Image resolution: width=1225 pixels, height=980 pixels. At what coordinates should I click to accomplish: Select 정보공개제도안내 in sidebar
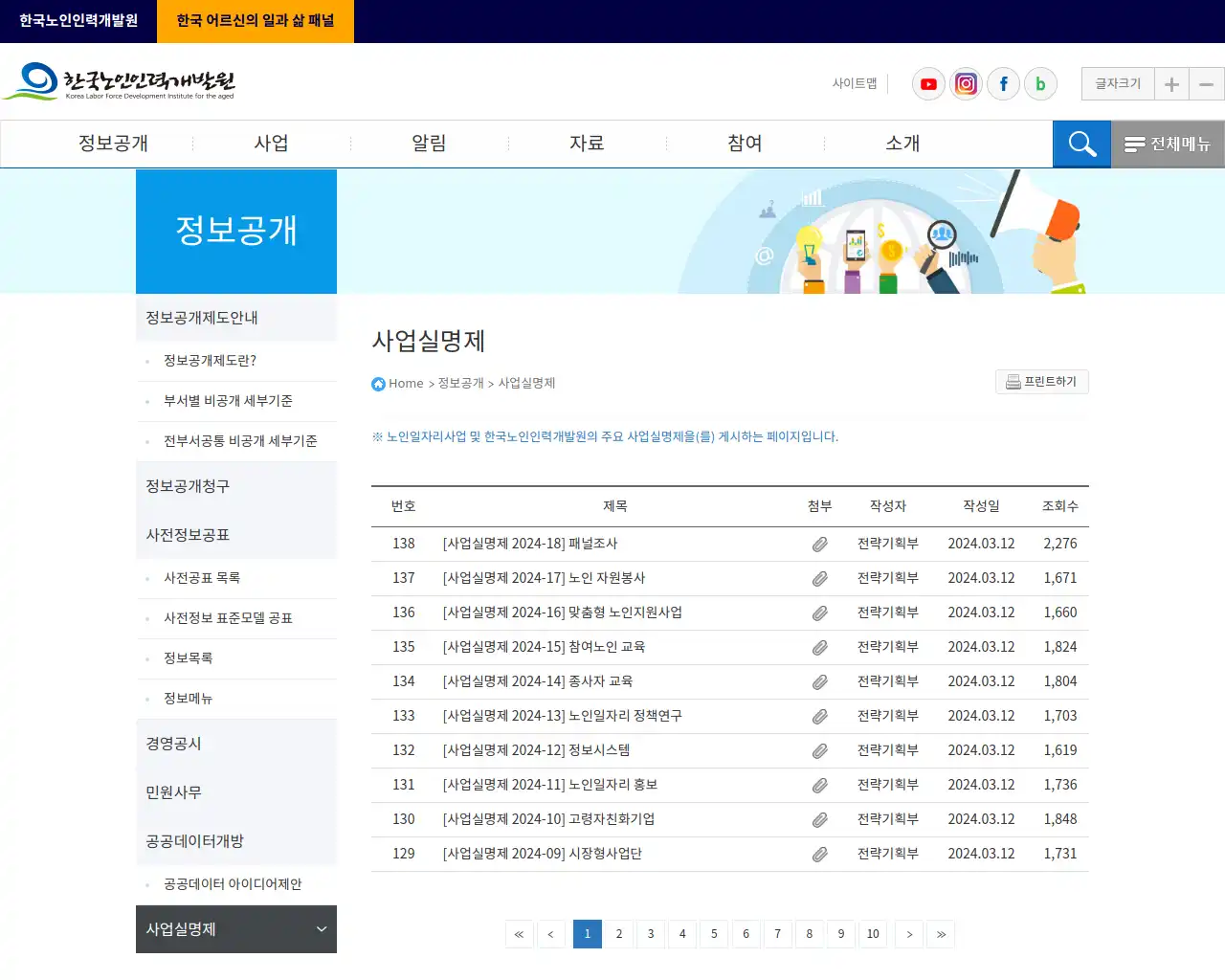coord(236,318)
